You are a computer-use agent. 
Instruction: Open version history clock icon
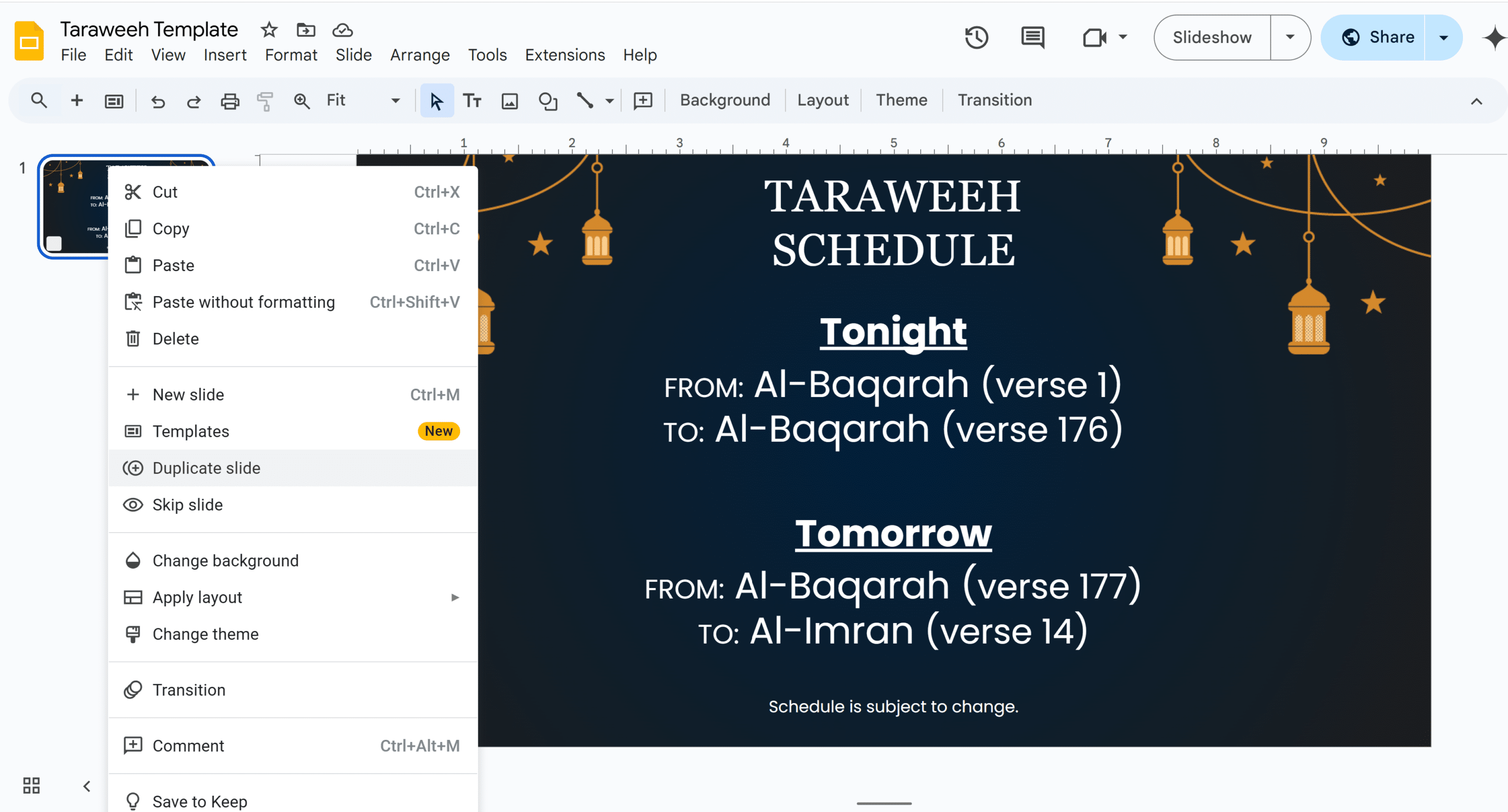click(976, 38)
